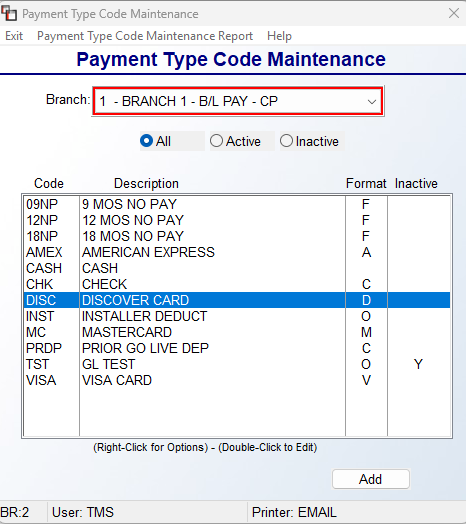Select the AMEX American Express row
The image size is (466, 524).
point(237,252)
